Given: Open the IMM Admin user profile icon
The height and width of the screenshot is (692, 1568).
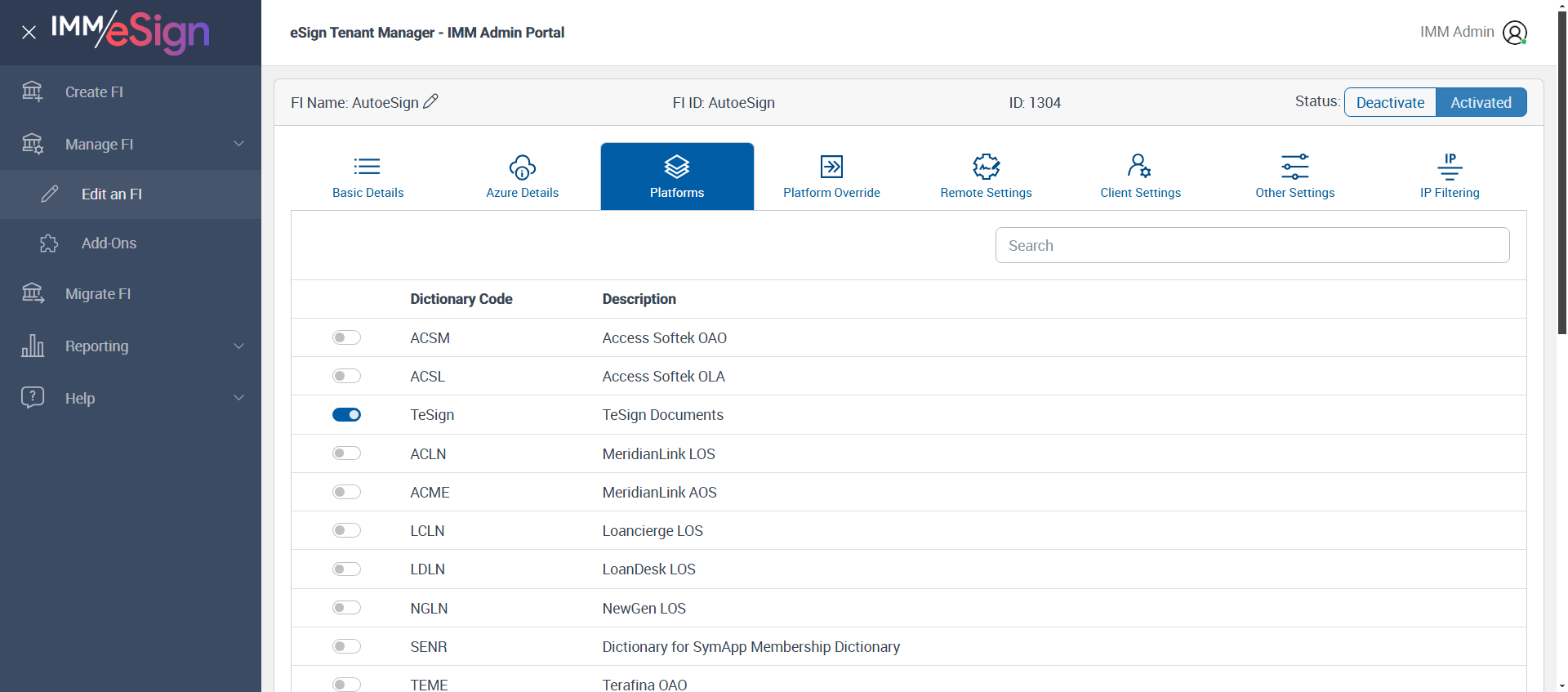Looking at the screenshot, I should coord(1514,33).
